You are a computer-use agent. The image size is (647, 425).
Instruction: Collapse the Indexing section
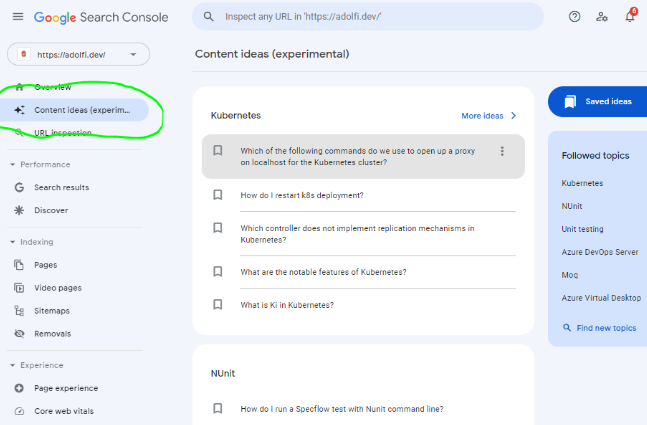[x=12, y=242]
